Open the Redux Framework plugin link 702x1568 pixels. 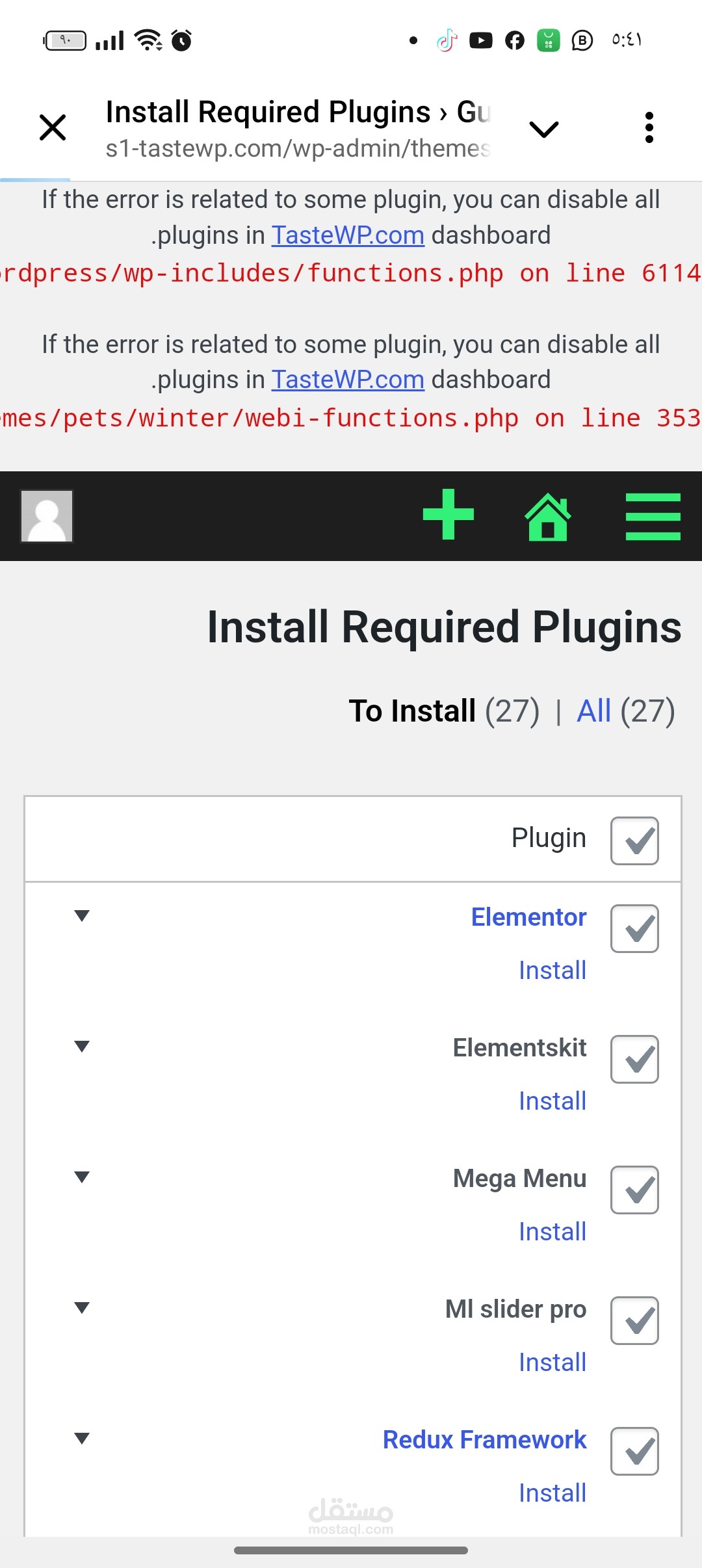(484, 1440)
